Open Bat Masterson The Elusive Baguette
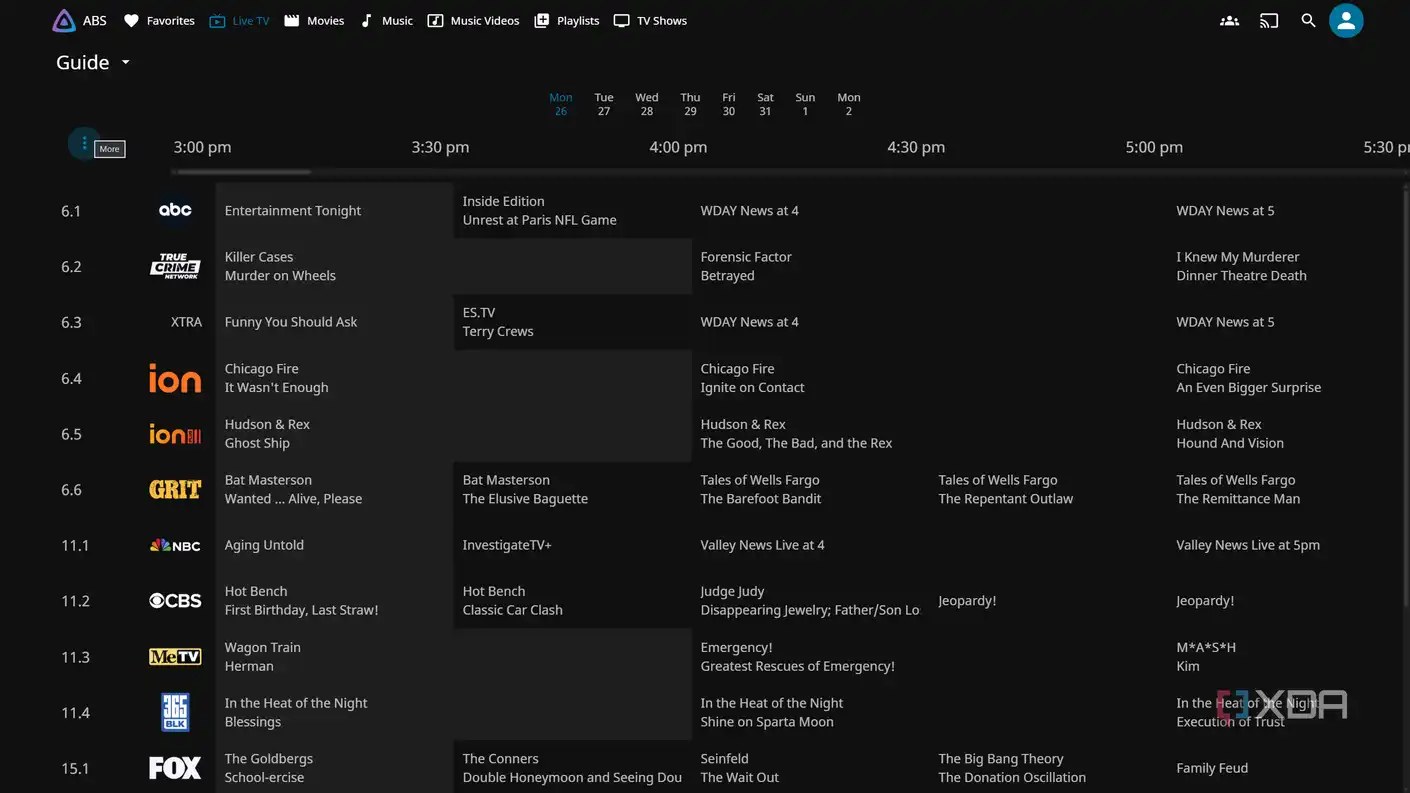The image size is (1410, 793). [x=572, y=490]
